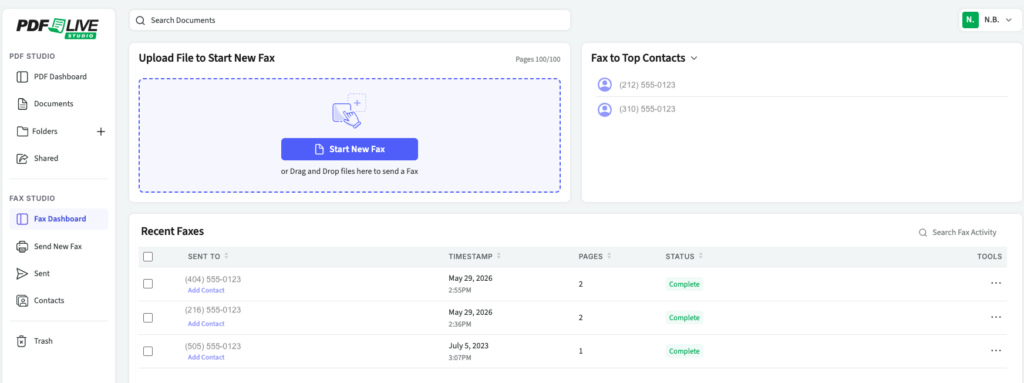Open tools menu for (505) 555-0123 fax
This screenshot has width=1024, height=383.
996,350
